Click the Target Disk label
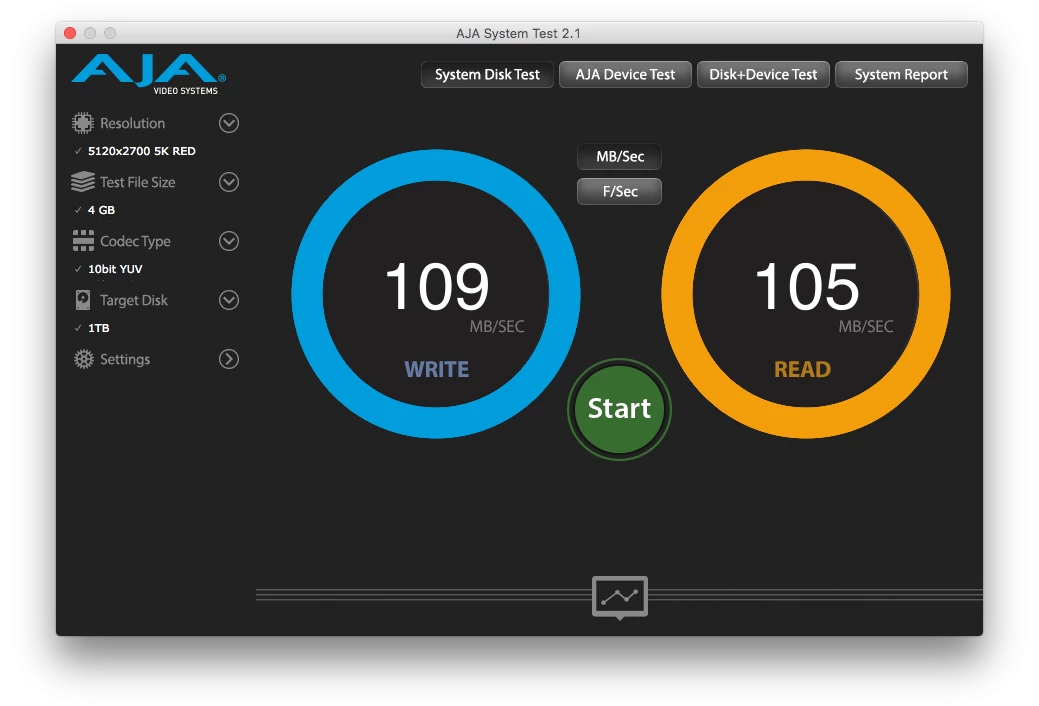Screen dimensions: 1039x706 coord(134,300)
